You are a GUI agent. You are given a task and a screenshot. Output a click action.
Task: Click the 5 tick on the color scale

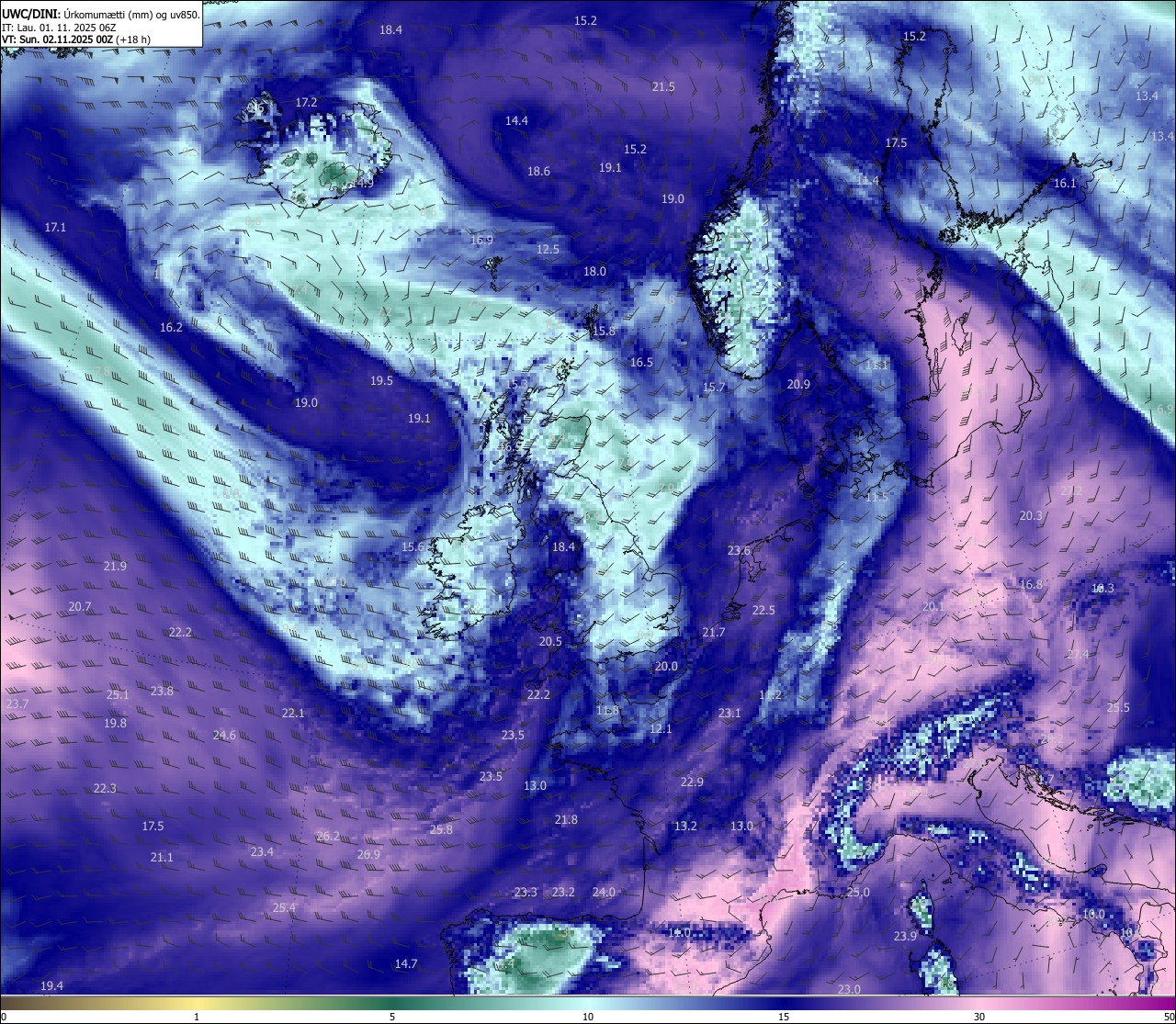[392, 1017]
